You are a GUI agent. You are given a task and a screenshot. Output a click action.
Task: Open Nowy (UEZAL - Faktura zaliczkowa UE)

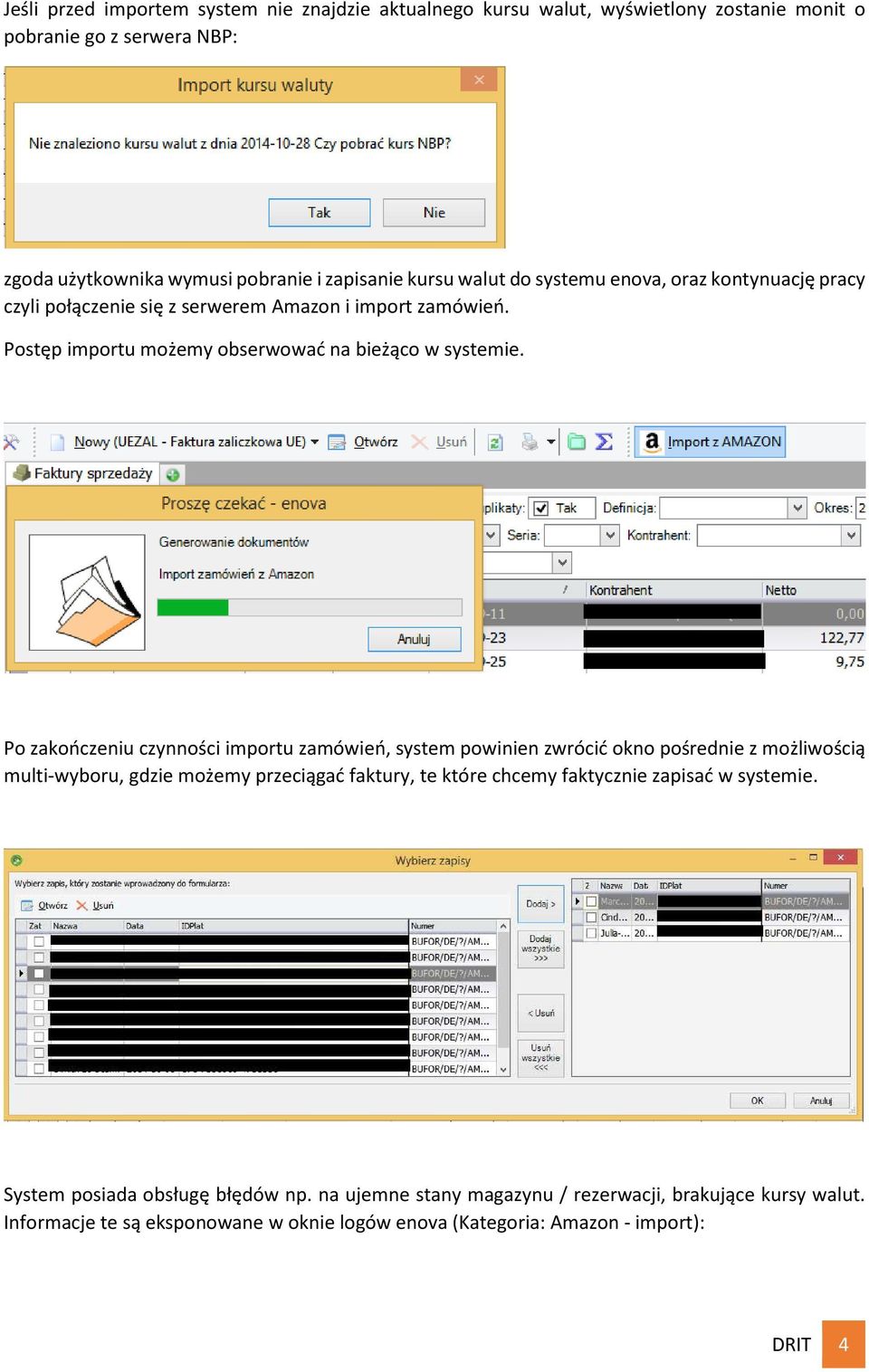click(x=189, y=442)
